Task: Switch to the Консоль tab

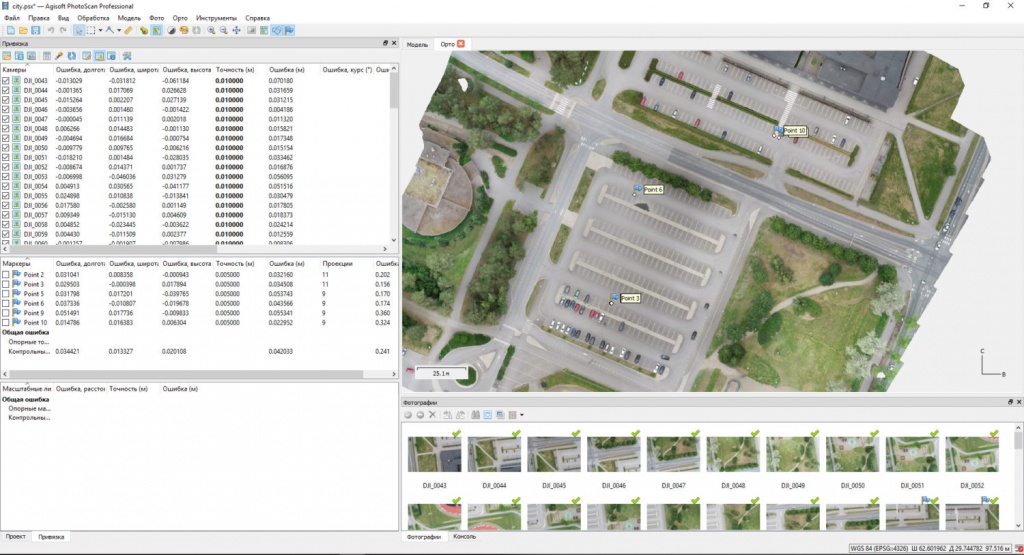Action: 464,537
